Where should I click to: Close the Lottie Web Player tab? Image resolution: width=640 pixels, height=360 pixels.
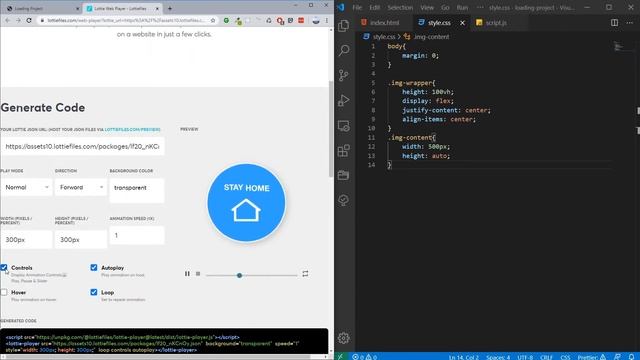[157, 8]
